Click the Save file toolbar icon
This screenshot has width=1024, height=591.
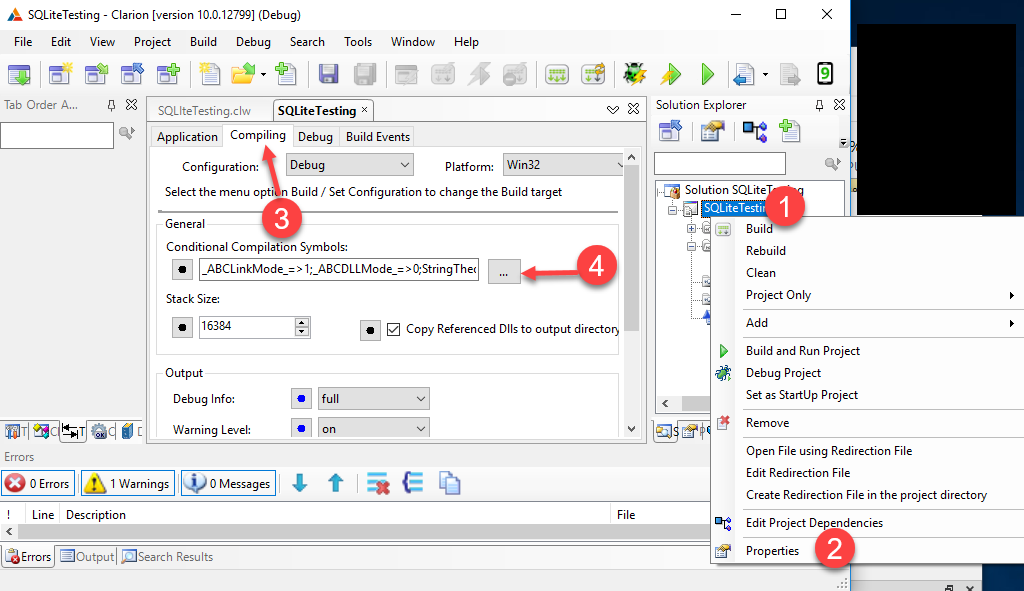328,75
